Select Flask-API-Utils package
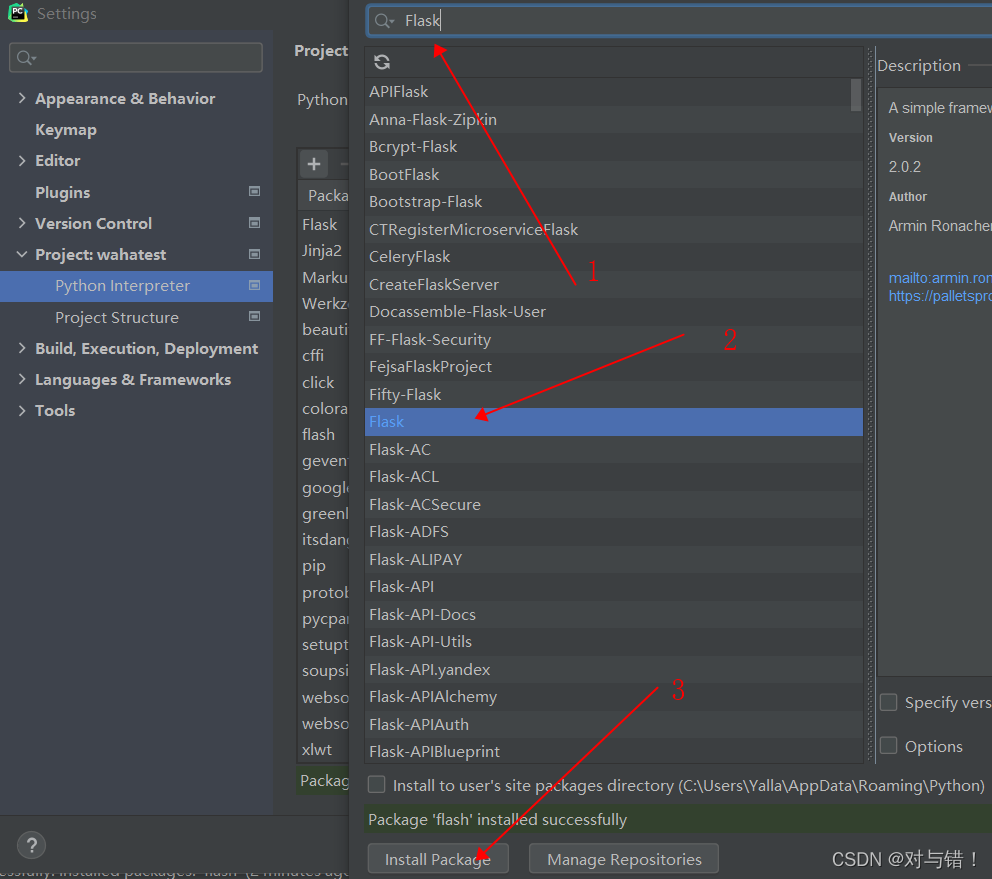The height and width of the screenshot is (879, 992). pos(614,642)
